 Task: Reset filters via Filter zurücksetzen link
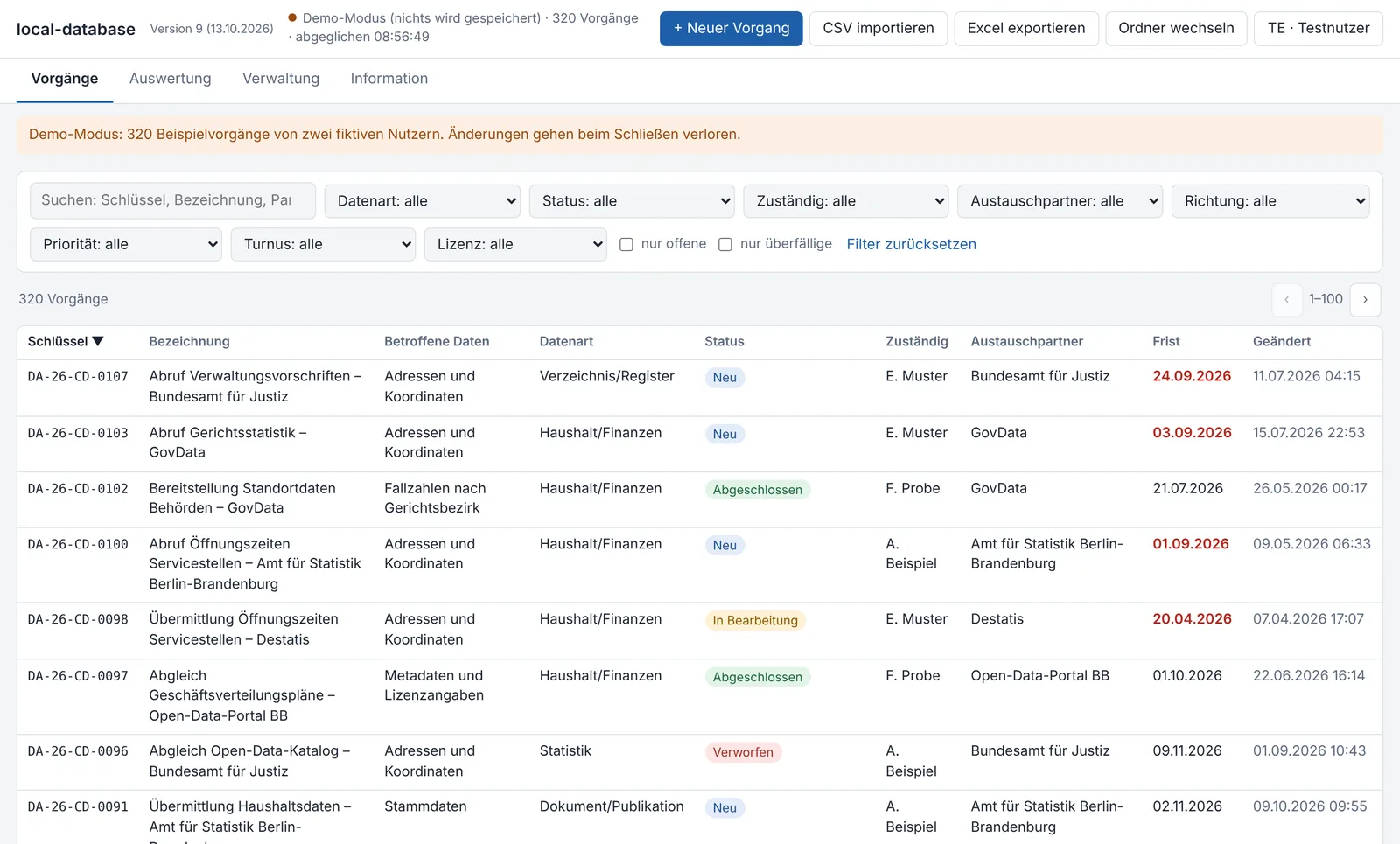pos(912,245)
